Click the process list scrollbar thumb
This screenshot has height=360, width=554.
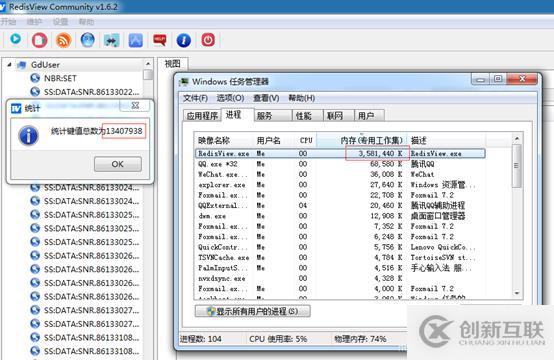517,165
